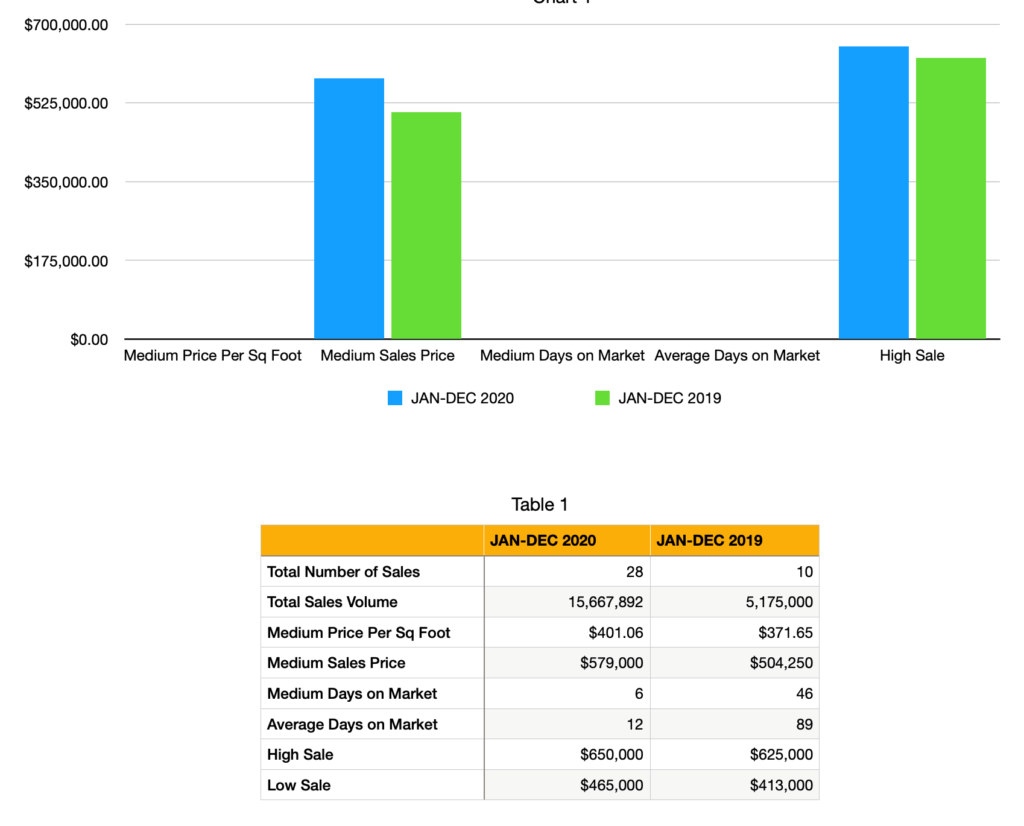Screen dimensions: 1024x826
Task: Click the Table 1 title
Action: (x=539, y=505)
